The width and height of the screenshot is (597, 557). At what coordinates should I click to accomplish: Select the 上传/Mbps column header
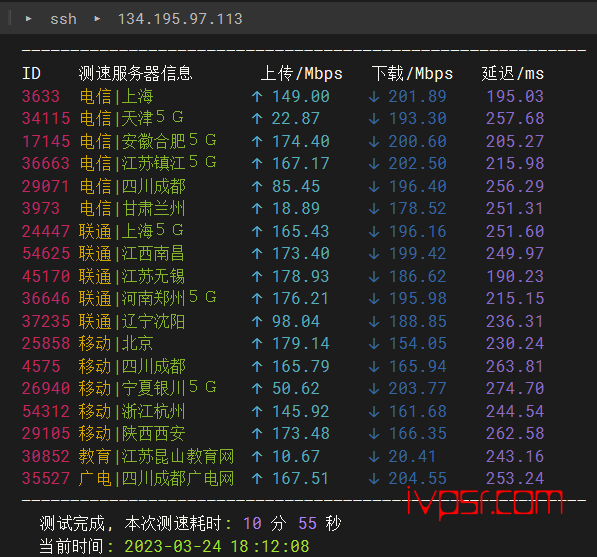tap(302, 73)
